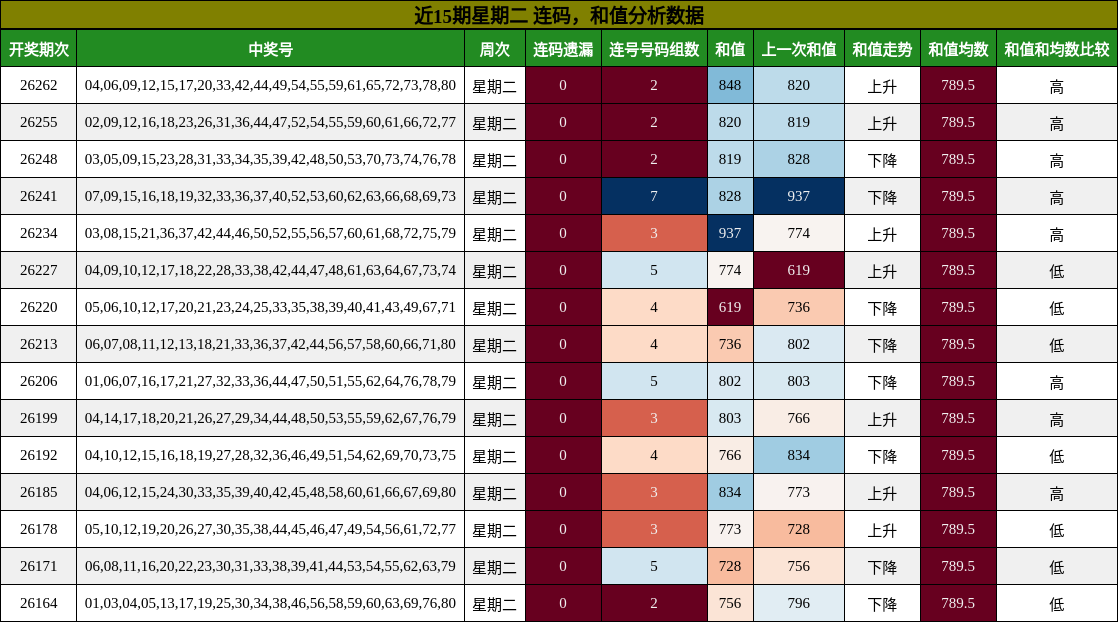Click 连号号码组数 cell 3 in row 26234
1118x622 pixels.
tap(655, 233)
